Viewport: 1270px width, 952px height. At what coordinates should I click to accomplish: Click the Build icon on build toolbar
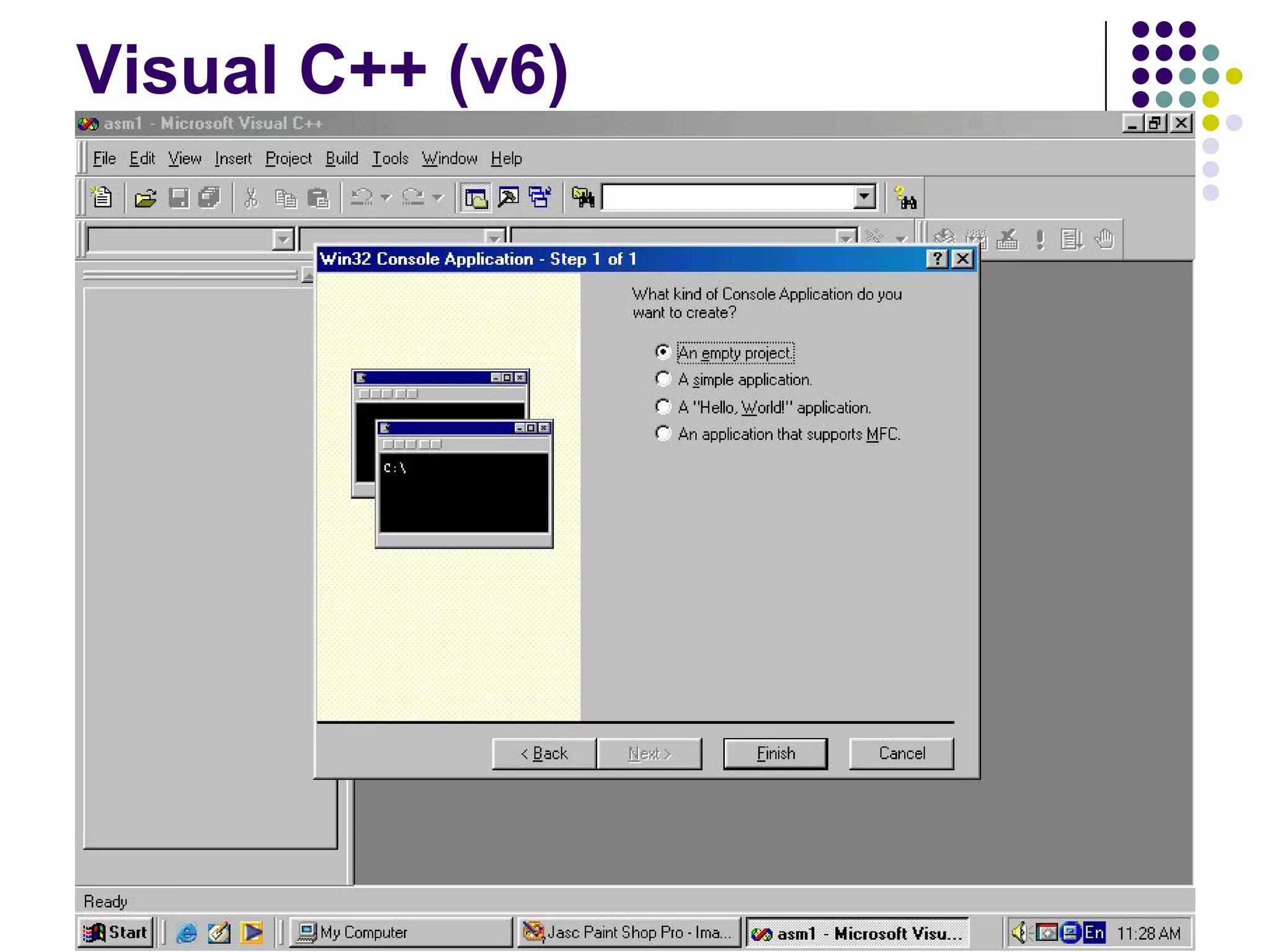[x=976, y=239]
